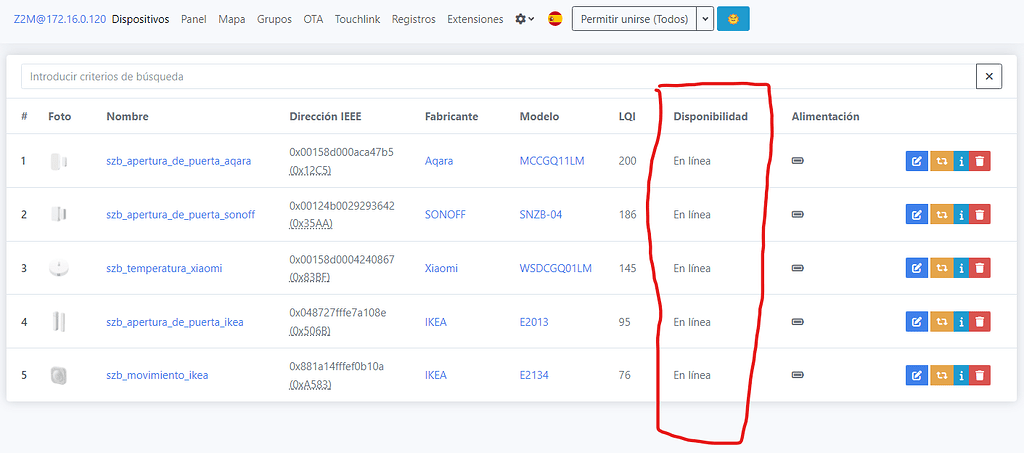Delete szb_apertura_de_puerta_sonoff with trash icon
The image size is (1024, 453).
point(980,214)
